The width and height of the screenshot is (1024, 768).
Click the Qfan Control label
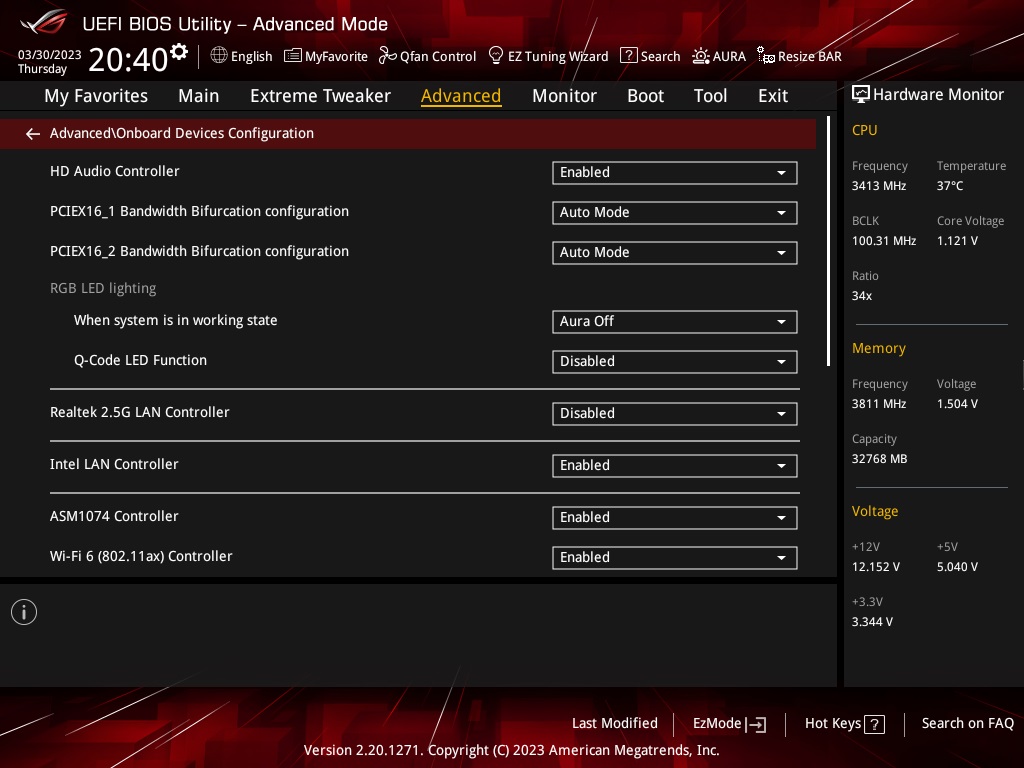pyautogui.click(x=438, y=57)
